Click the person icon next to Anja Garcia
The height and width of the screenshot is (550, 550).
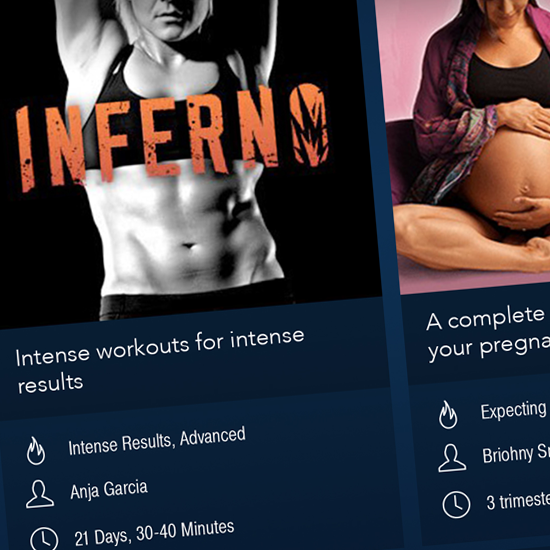coord(40,494)
